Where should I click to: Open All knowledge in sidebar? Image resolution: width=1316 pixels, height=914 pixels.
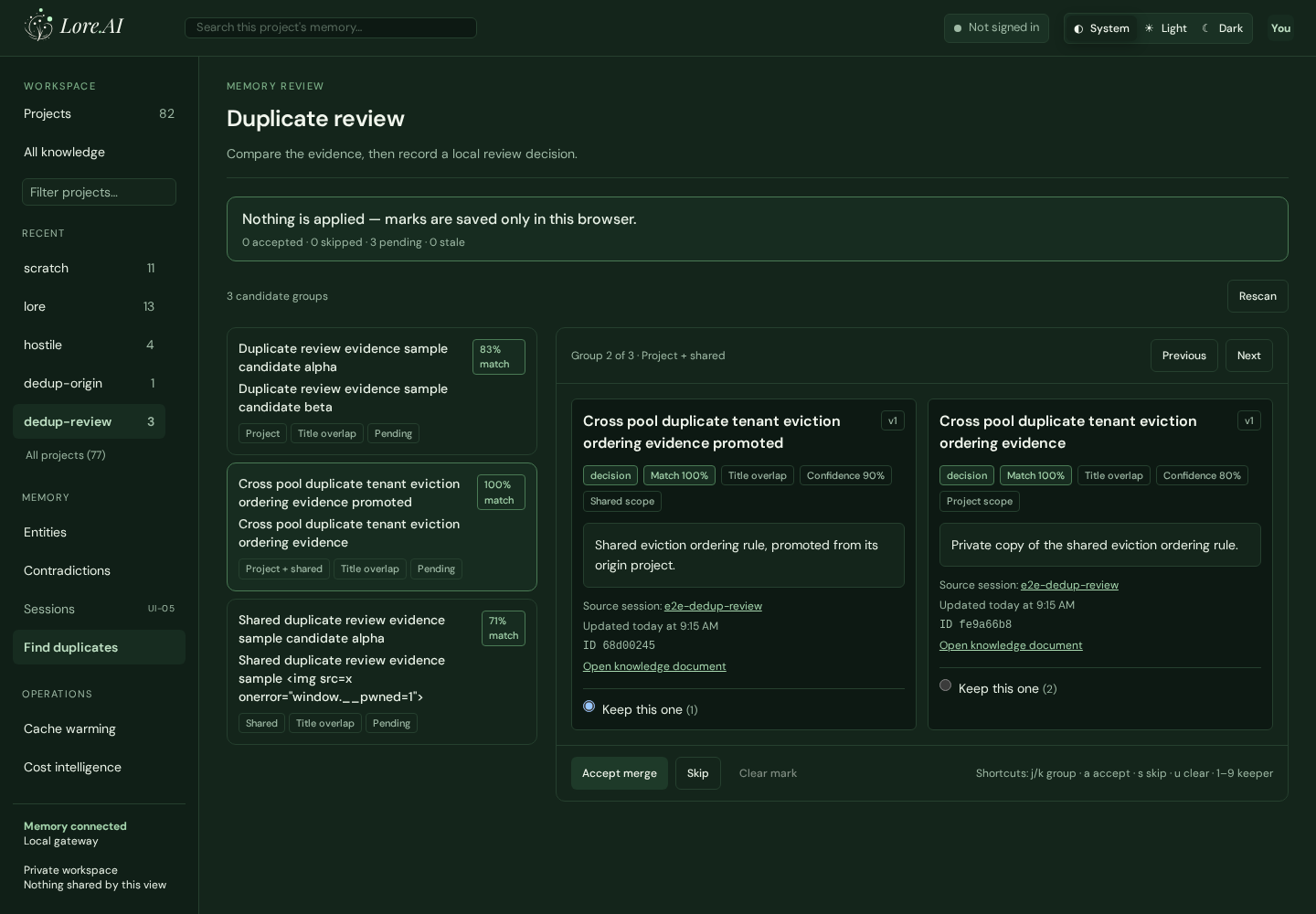[x=99, y=152]
